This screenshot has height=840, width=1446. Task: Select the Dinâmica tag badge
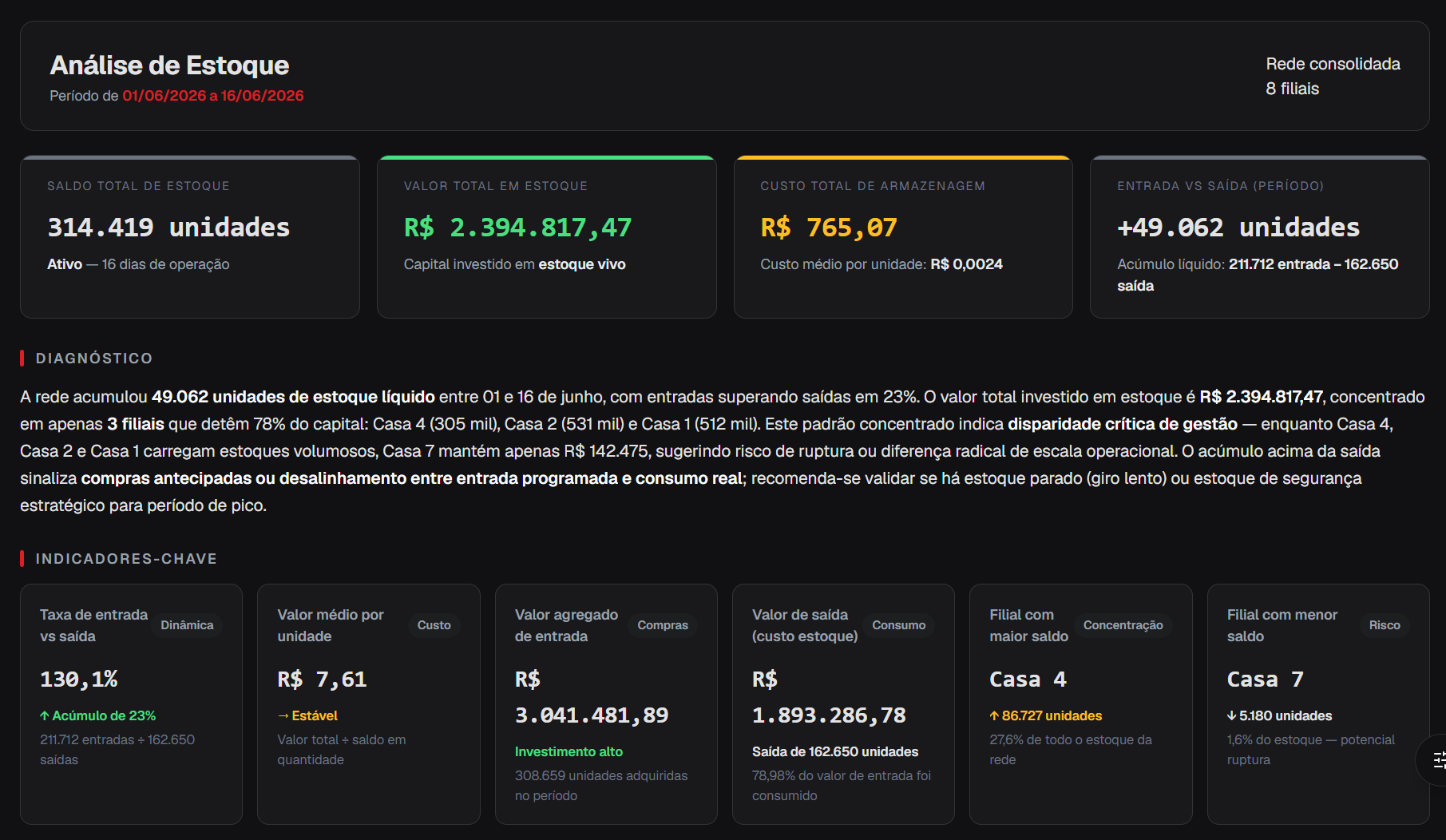tap(187, 625)
